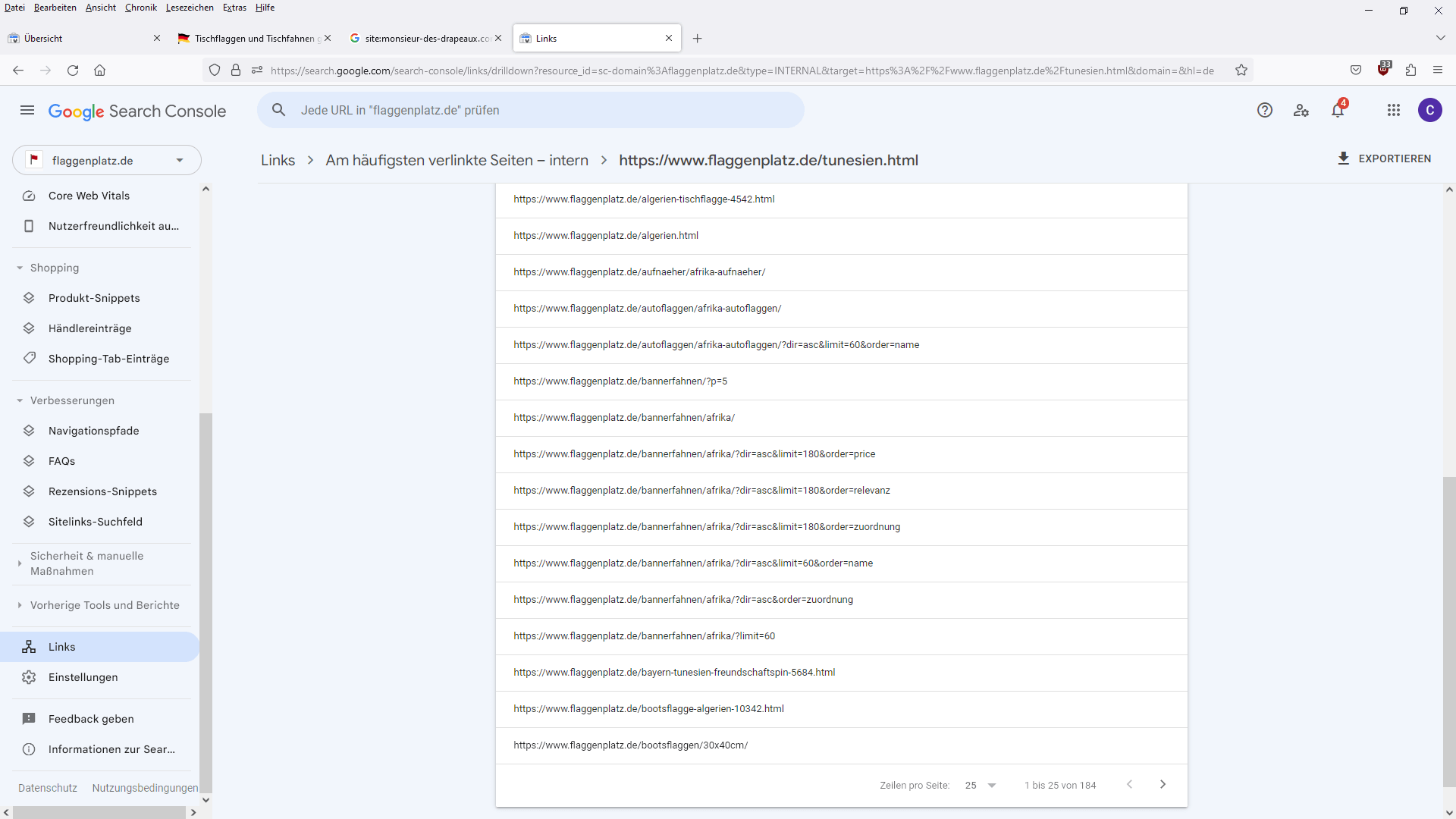Go to Am häufigsten verlinkte Seiten breadcrumb
The height and width of the screenshot is (819, 1456).
457,160
